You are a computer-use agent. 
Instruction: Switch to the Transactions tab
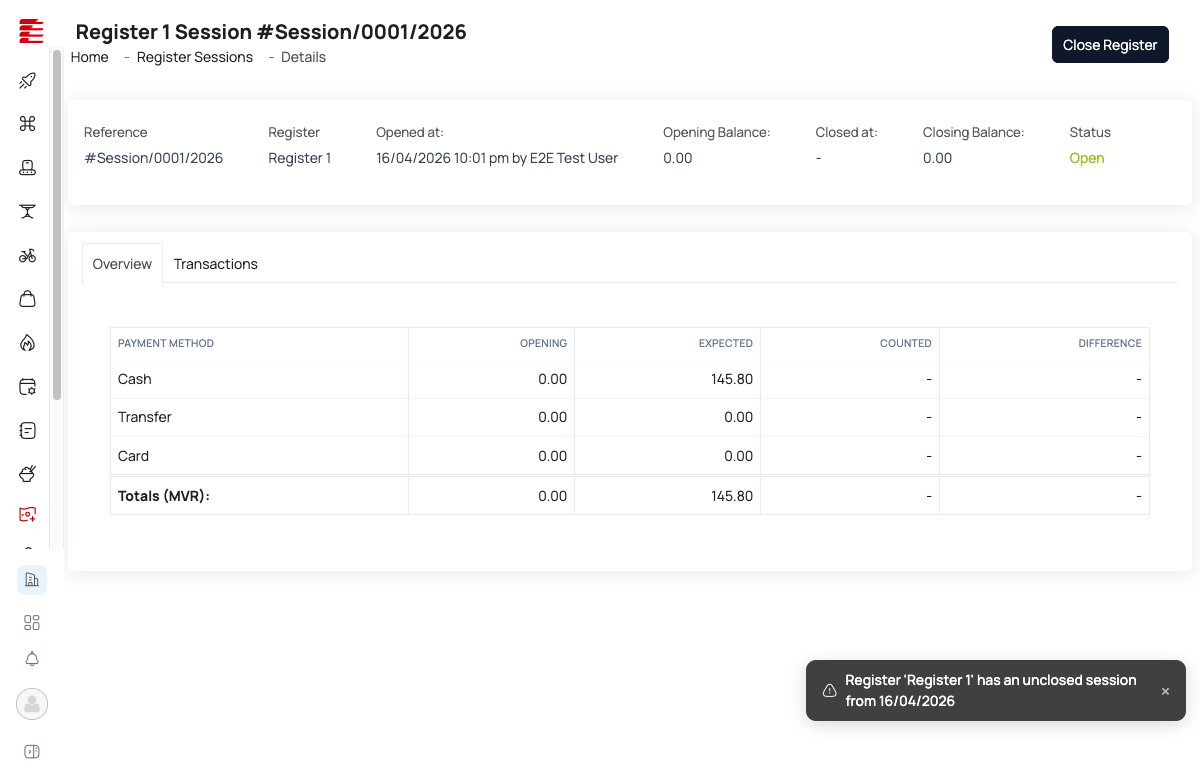pos(216,264)
